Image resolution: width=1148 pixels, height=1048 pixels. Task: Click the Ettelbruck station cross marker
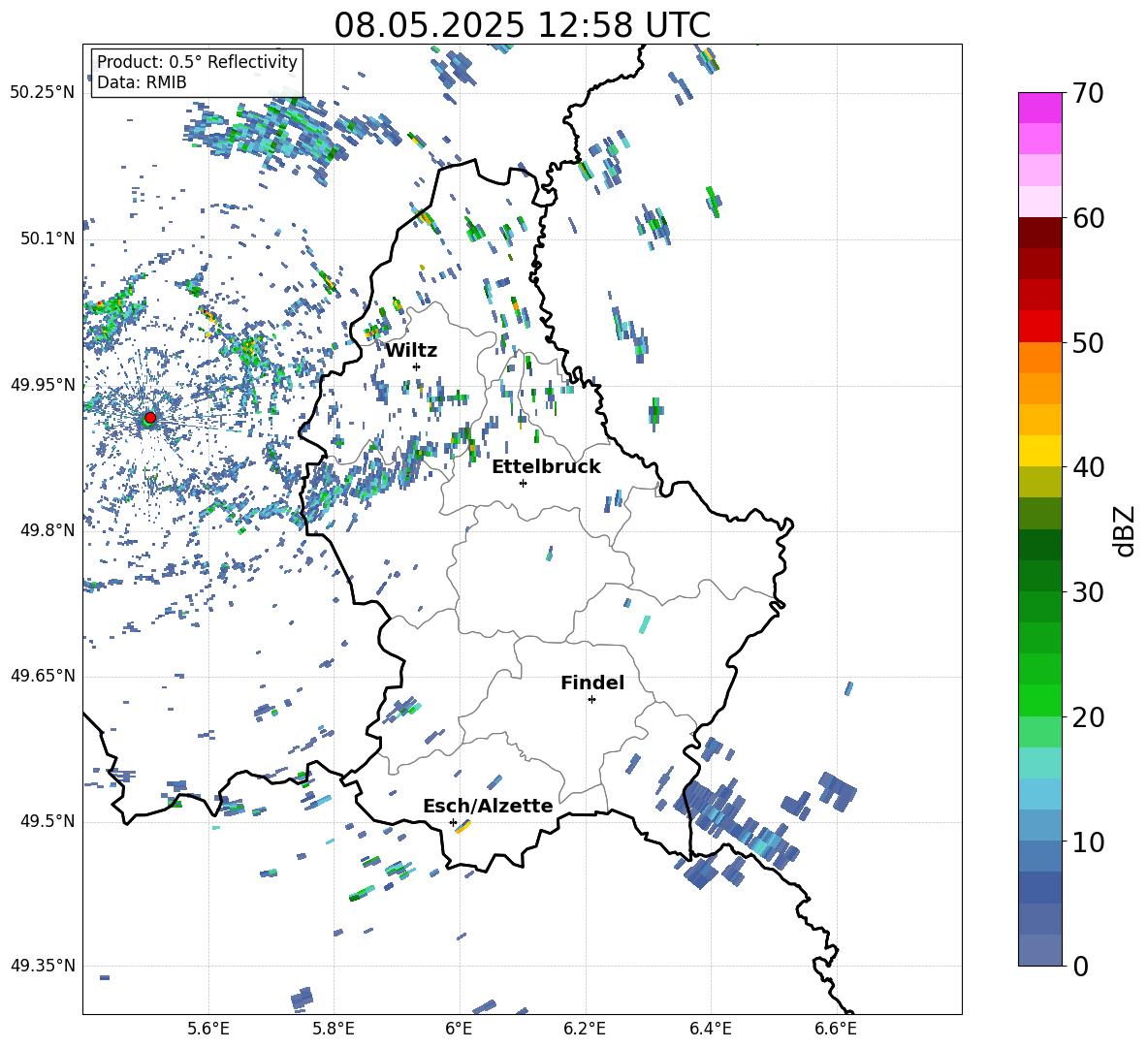(523, 483)
